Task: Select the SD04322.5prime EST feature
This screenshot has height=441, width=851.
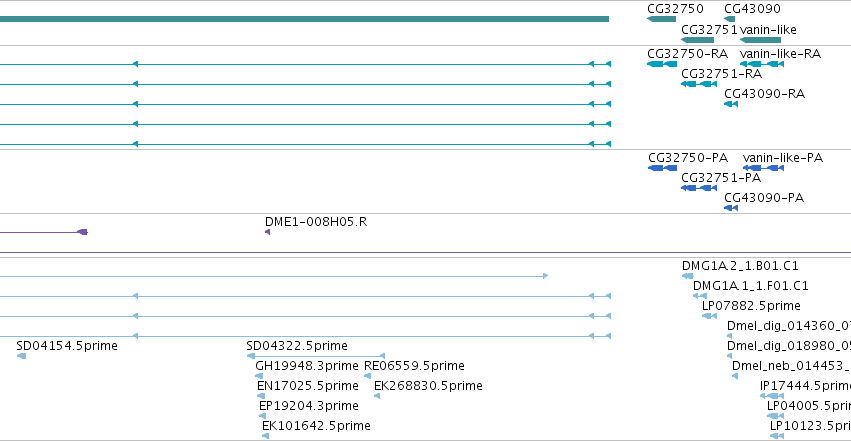Action: 316,356
